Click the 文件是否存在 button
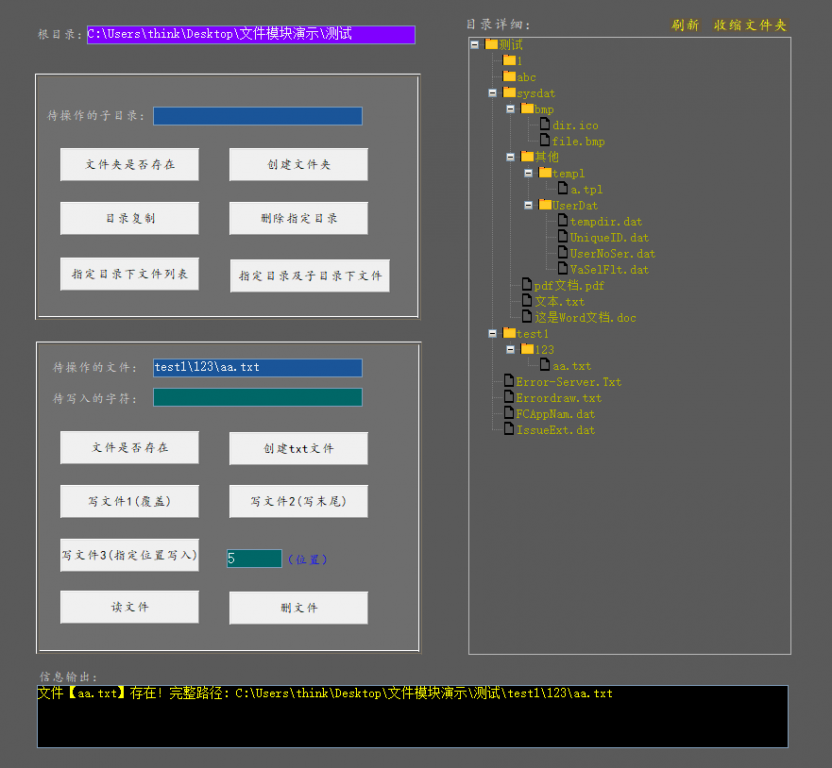Viewport: 832px width, 768px height. (x=129, y=447)
